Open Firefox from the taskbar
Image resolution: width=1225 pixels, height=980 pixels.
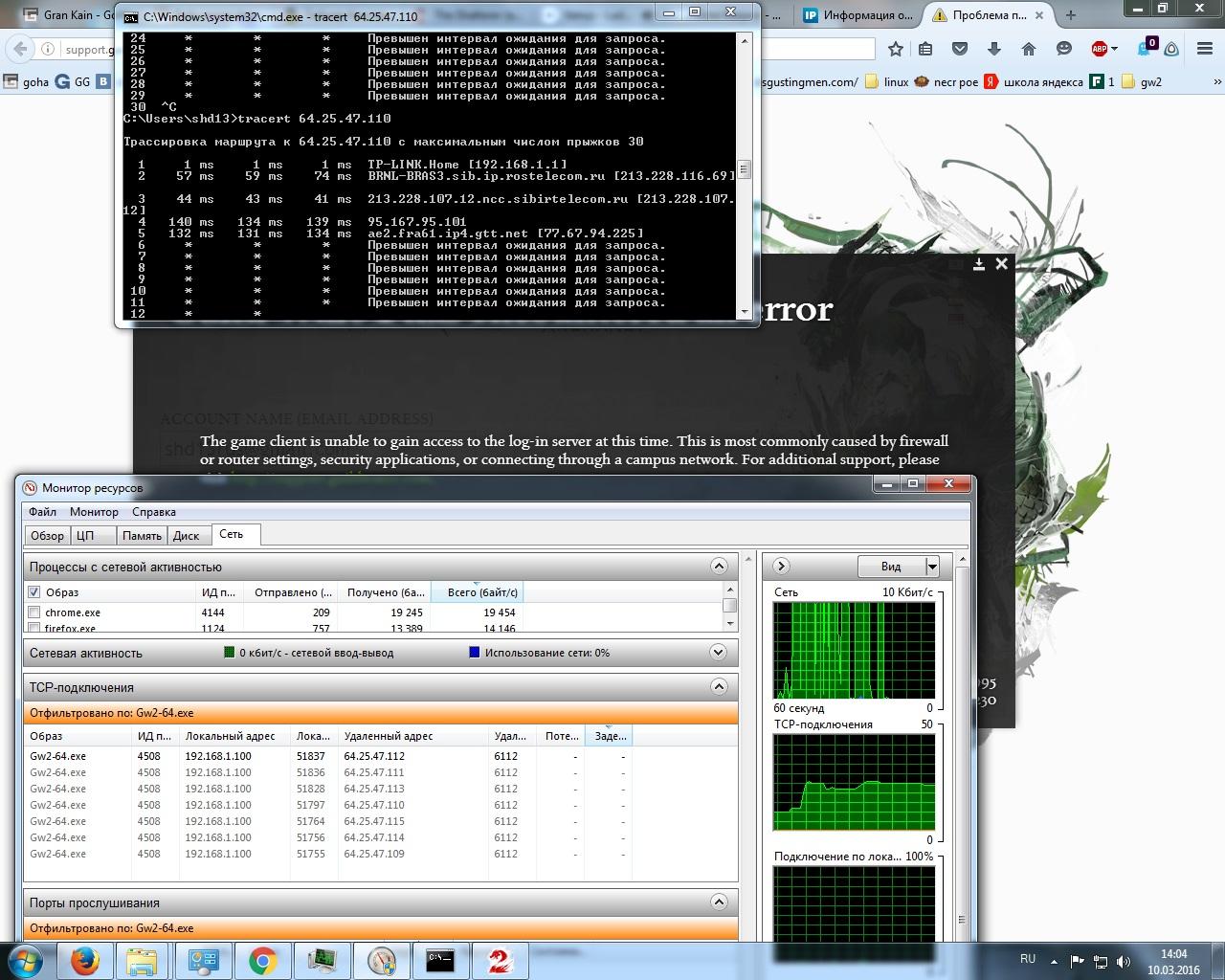click(x=84, y=960)
